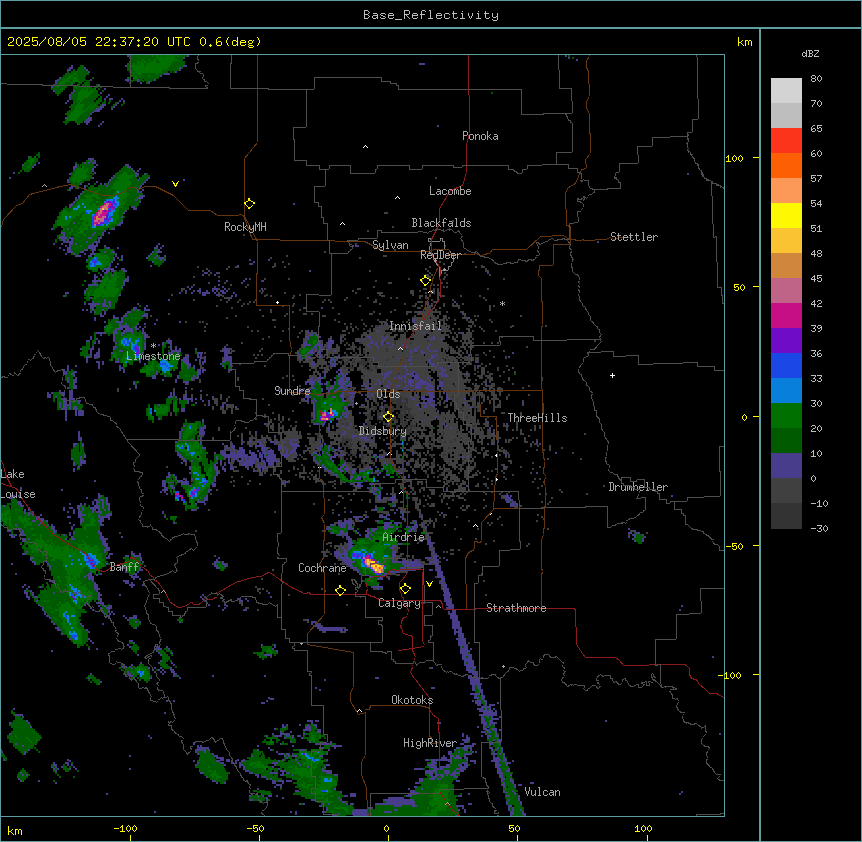The height and width of the screenshot is (842, 862).
Task: Click the Stettler city label
Action: click(x=633, y=237)
